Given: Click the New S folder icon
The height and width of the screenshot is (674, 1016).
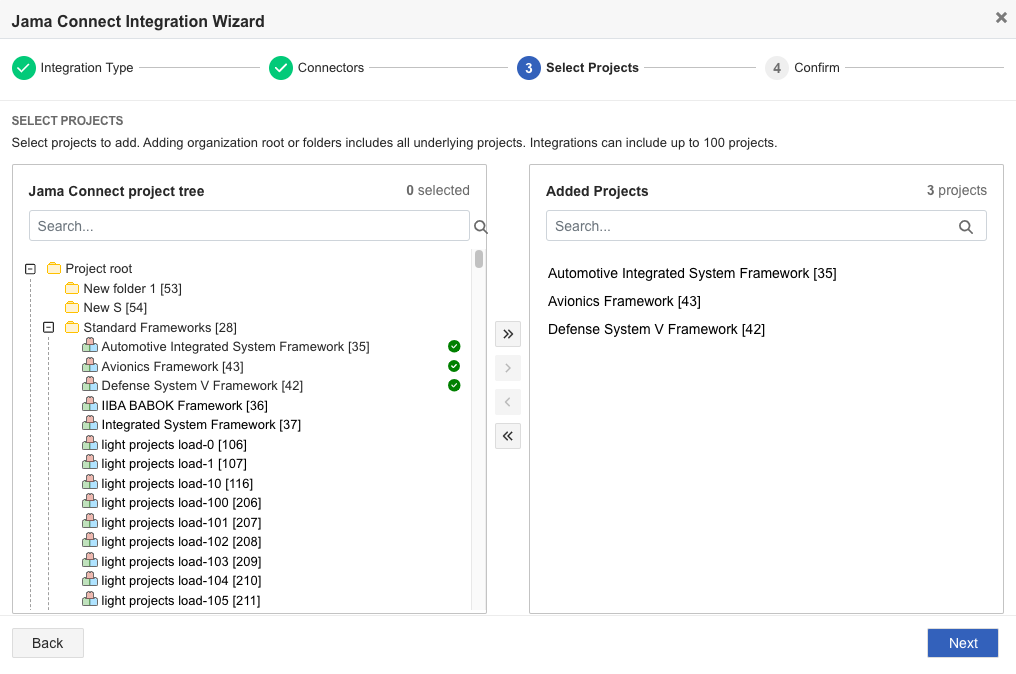Looking at the screenshot, I should pyautogui.click(x=72, y=307).
